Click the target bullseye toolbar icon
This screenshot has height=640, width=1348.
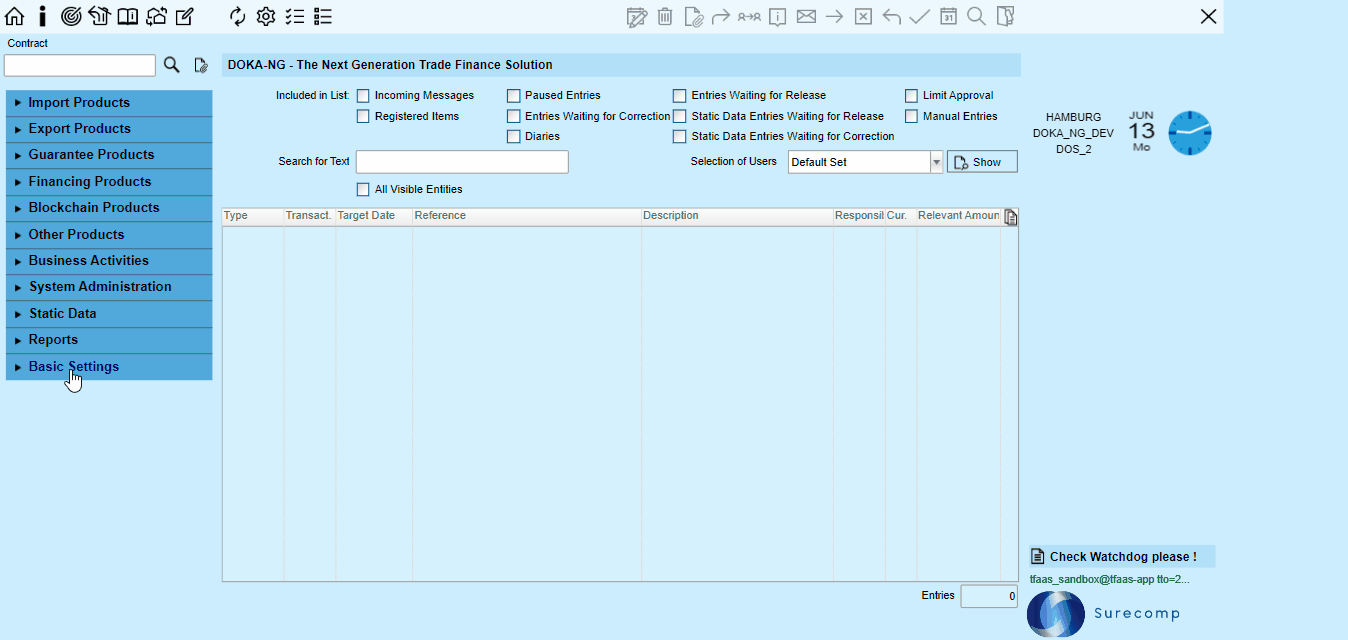[71, 16]
